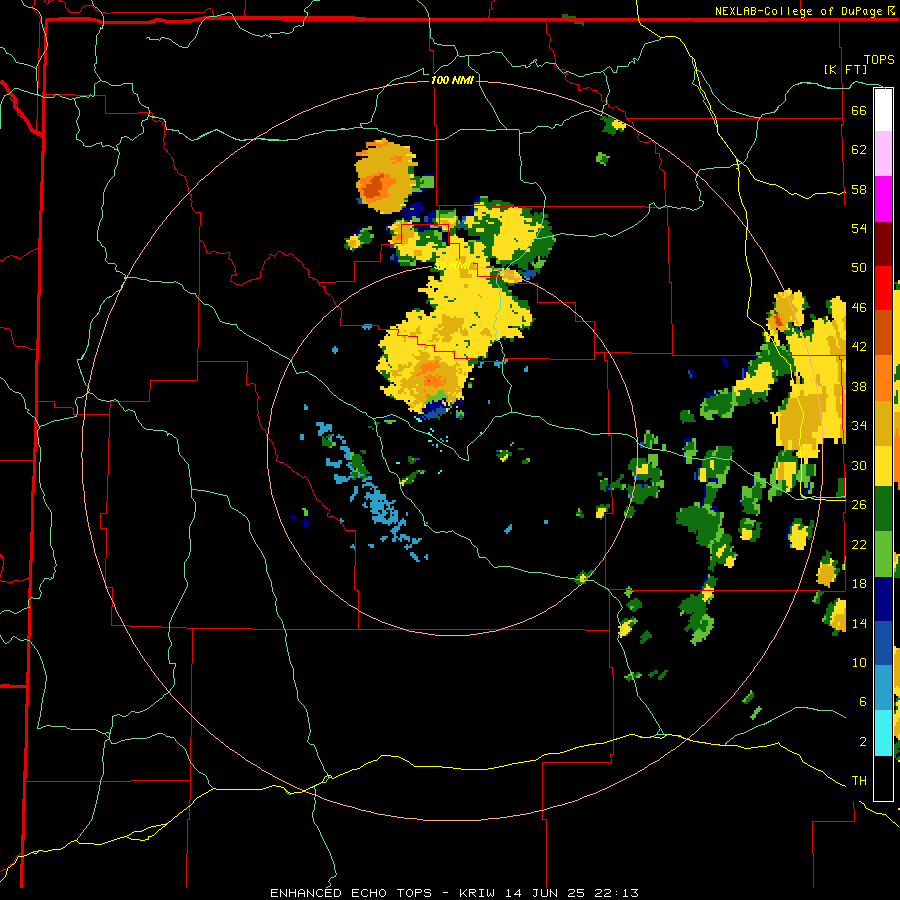
Task: Click the isolated round orange-cored storm cell
Action: pos(386,176)
